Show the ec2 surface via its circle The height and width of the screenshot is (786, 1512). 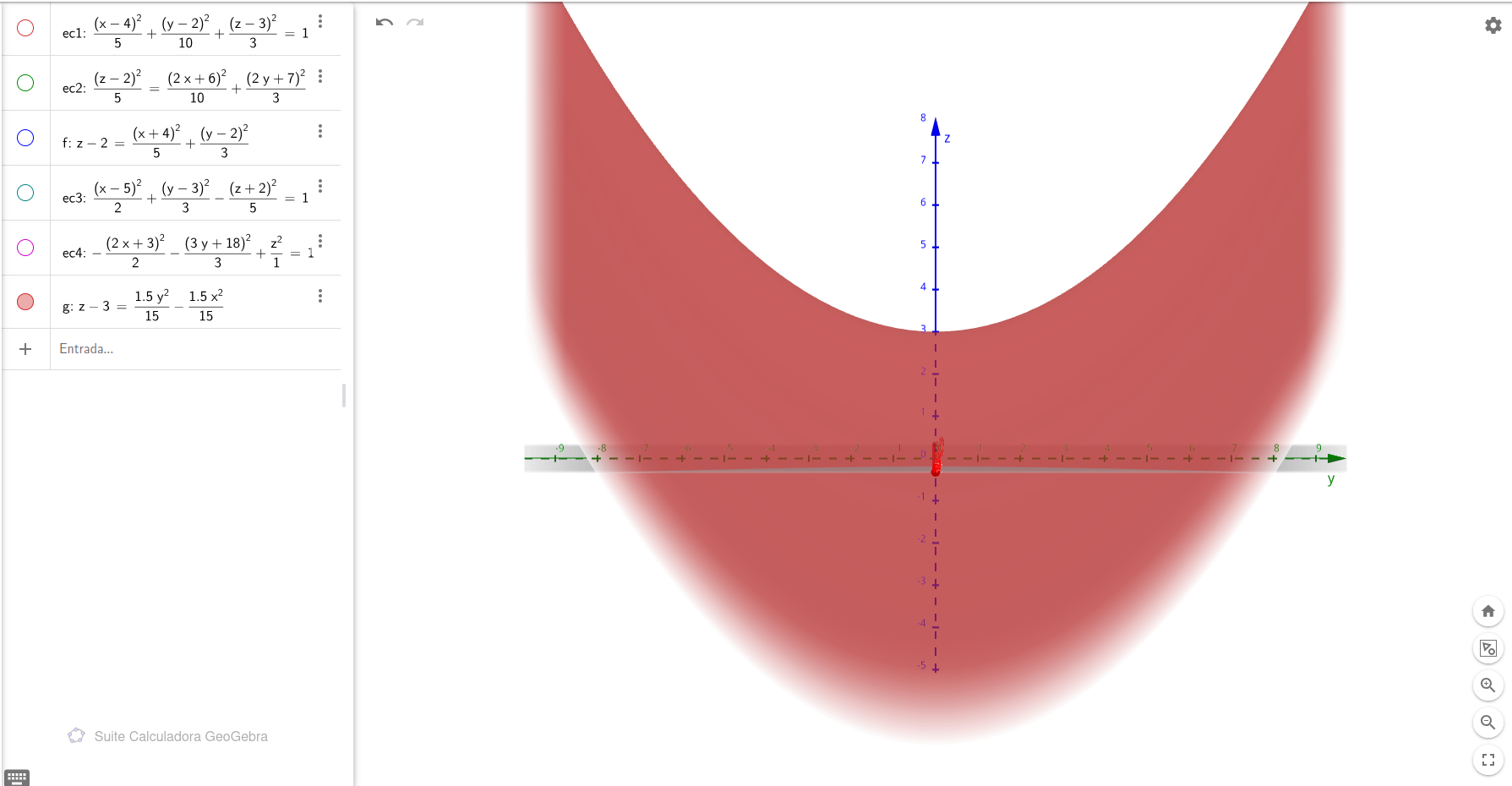click(25, 83)
